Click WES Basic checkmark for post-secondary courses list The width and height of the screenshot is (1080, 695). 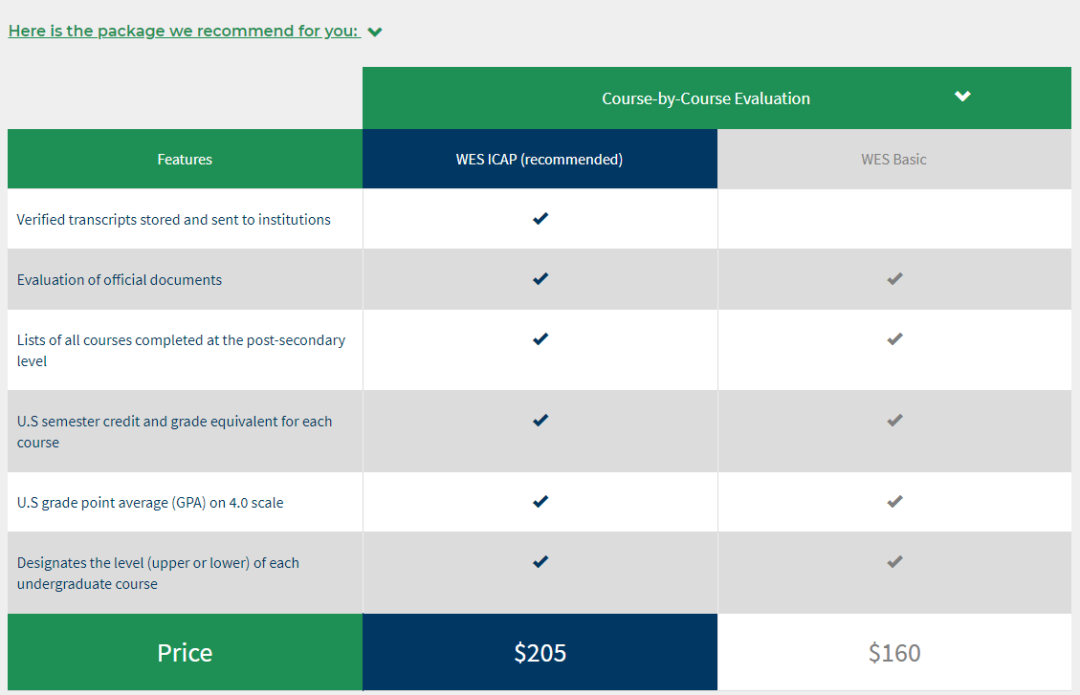click(x=895, y=339)
